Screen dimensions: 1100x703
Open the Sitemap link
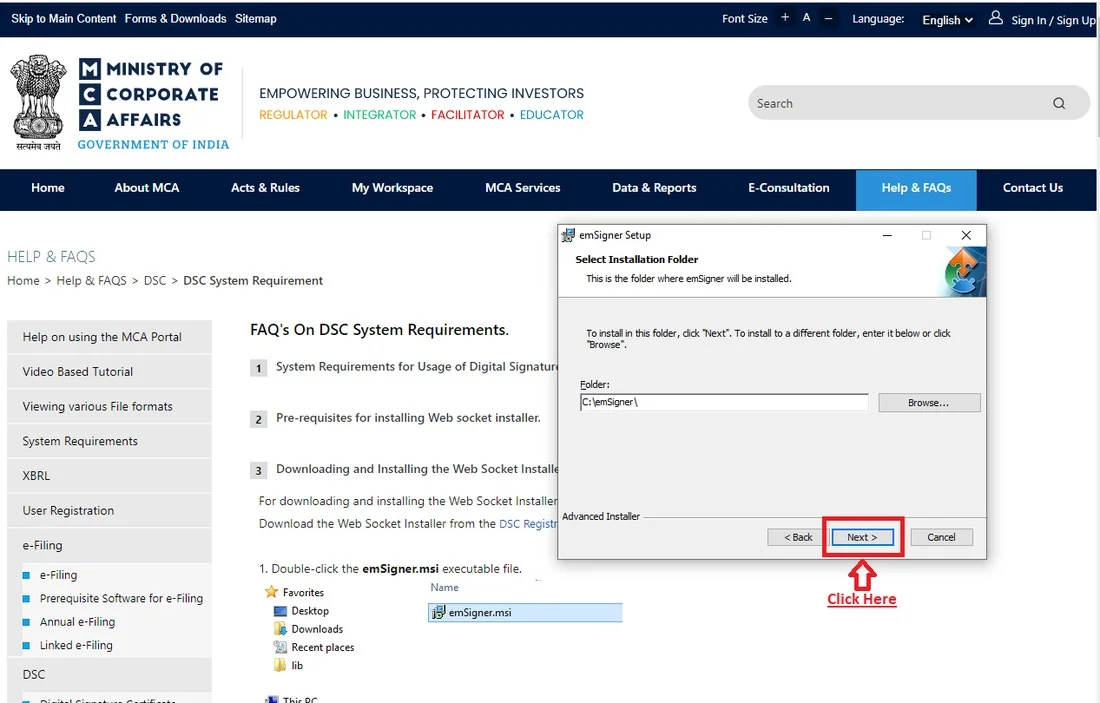click(255, 19)
